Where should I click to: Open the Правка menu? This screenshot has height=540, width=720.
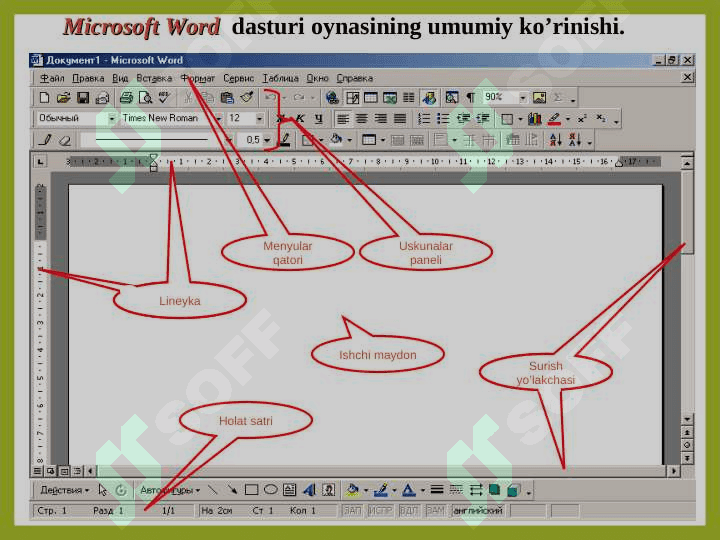88,78
